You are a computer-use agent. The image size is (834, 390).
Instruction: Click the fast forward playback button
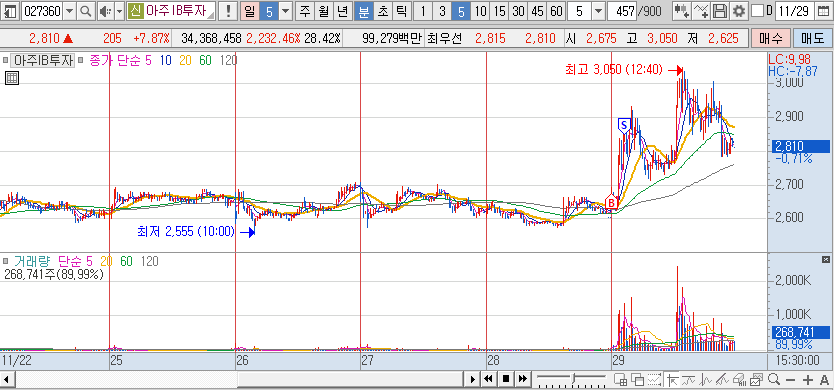click(x=523, y=379)
